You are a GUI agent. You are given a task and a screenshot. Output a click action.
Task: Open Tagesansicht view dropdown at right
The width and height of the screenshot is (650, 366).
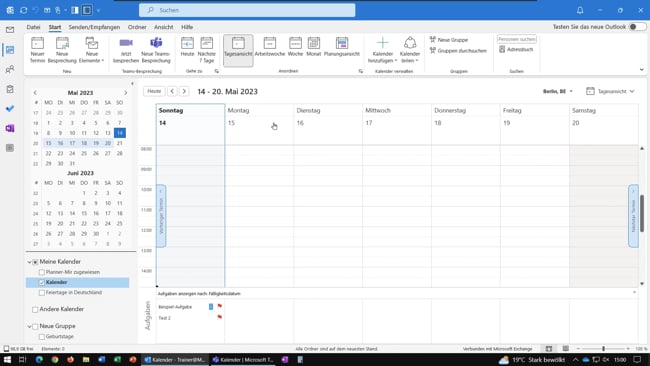click(x=610, y=91)
